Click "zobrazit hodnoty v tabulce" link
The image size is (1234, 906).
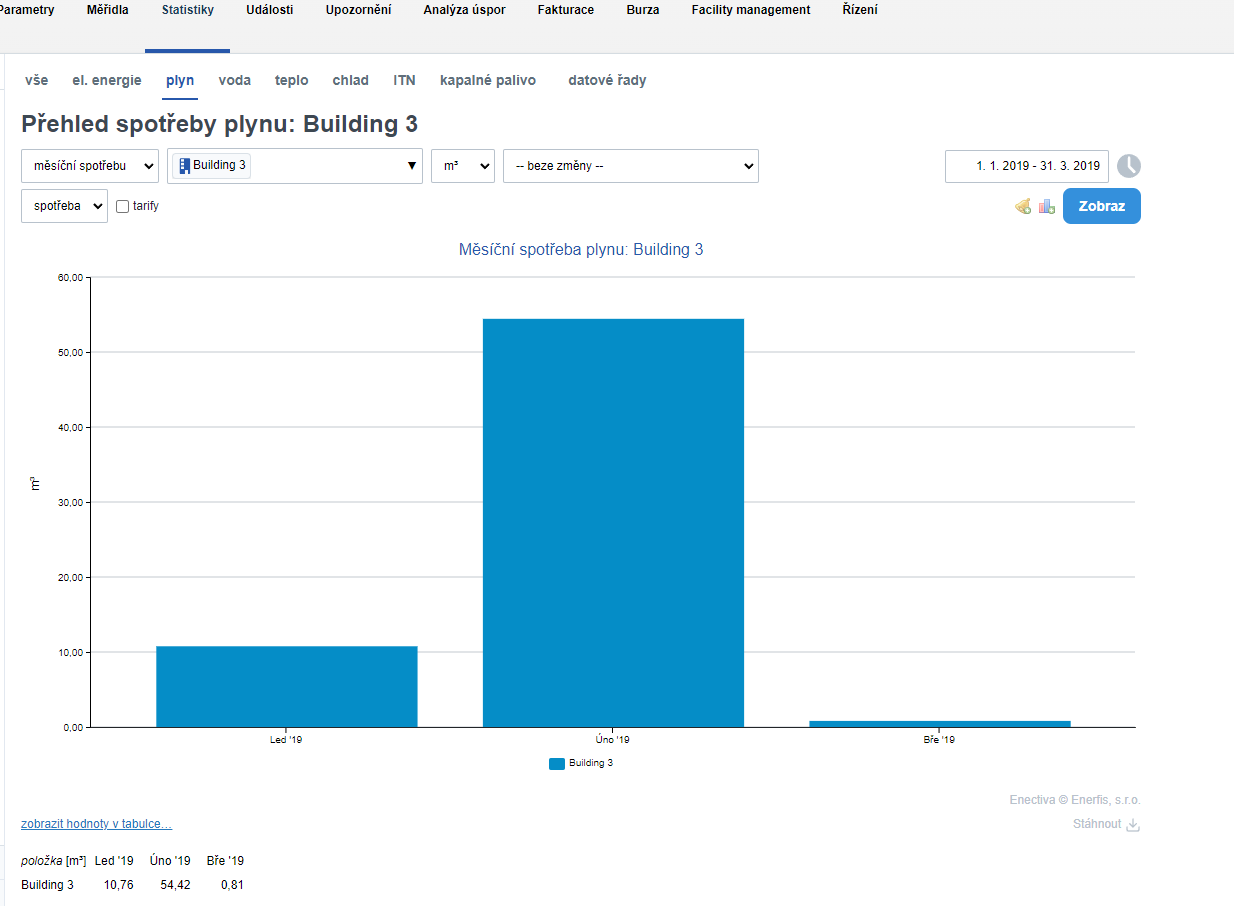[x=96, y=824]
